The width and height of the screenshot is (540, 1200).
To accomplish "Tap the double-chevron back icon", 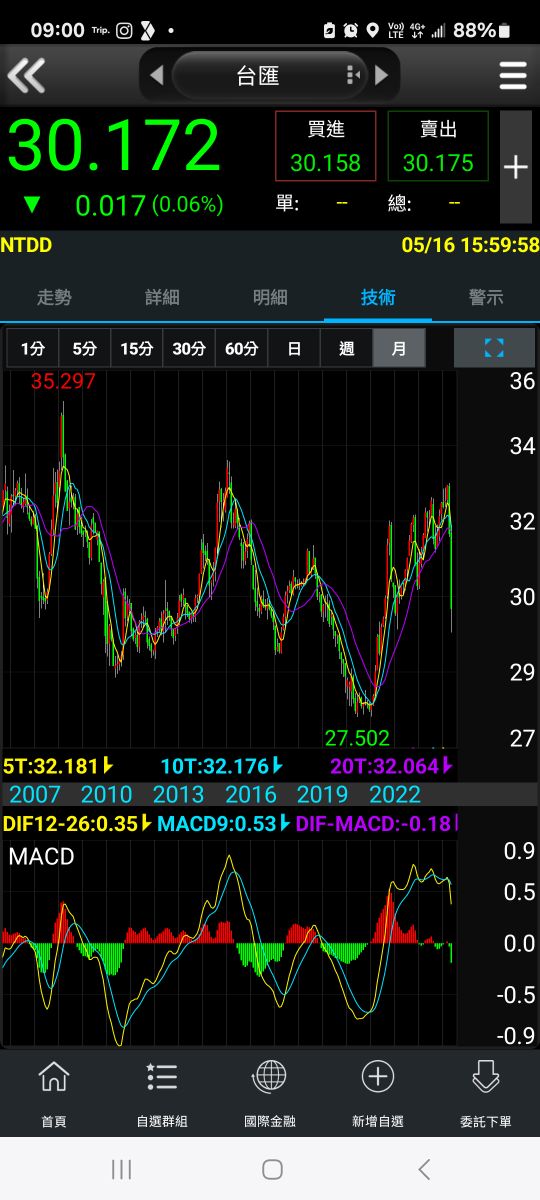I will click(27, 75).
